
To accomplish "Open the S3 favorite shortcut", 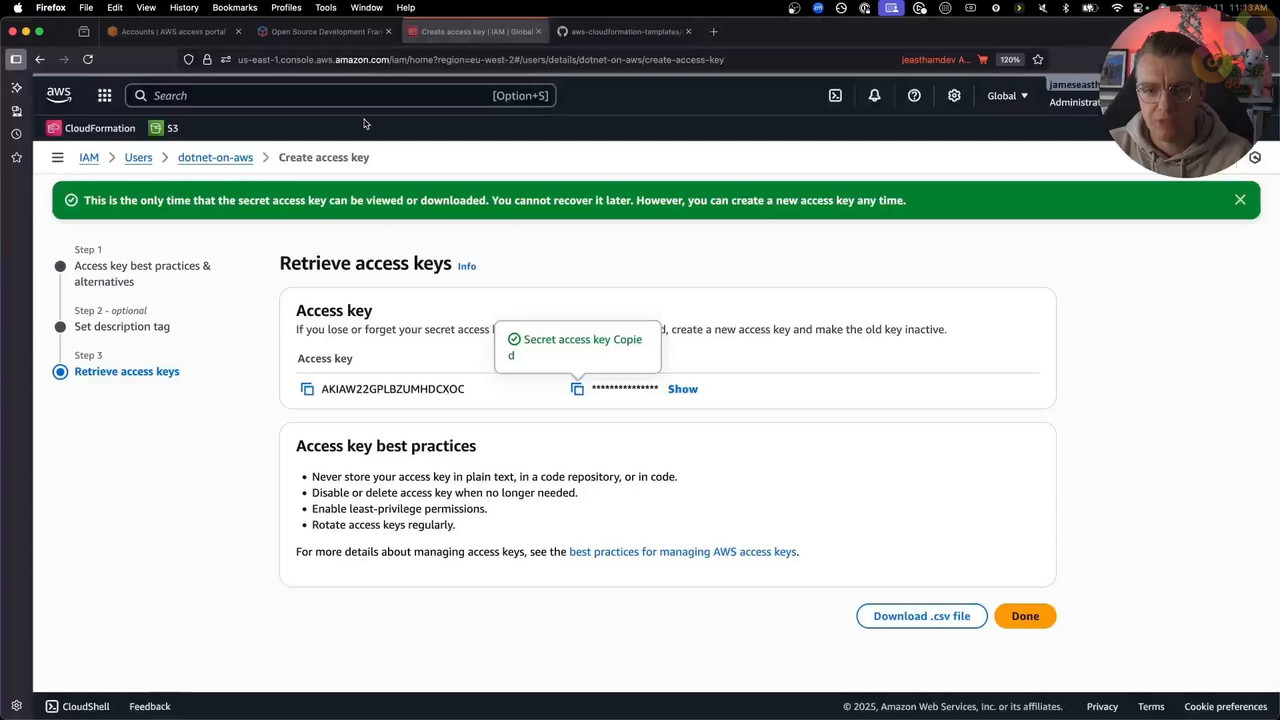I will click(x=163, y=128).
